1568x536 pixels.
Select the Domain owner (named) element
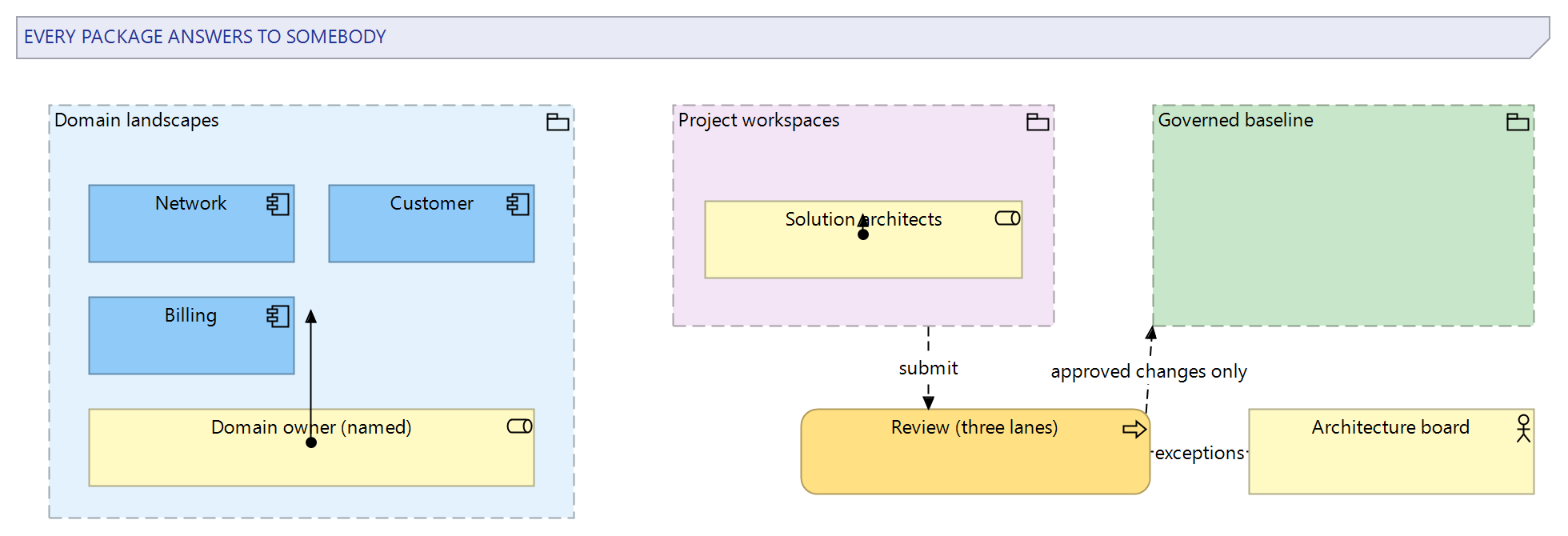tap(311, 448)
